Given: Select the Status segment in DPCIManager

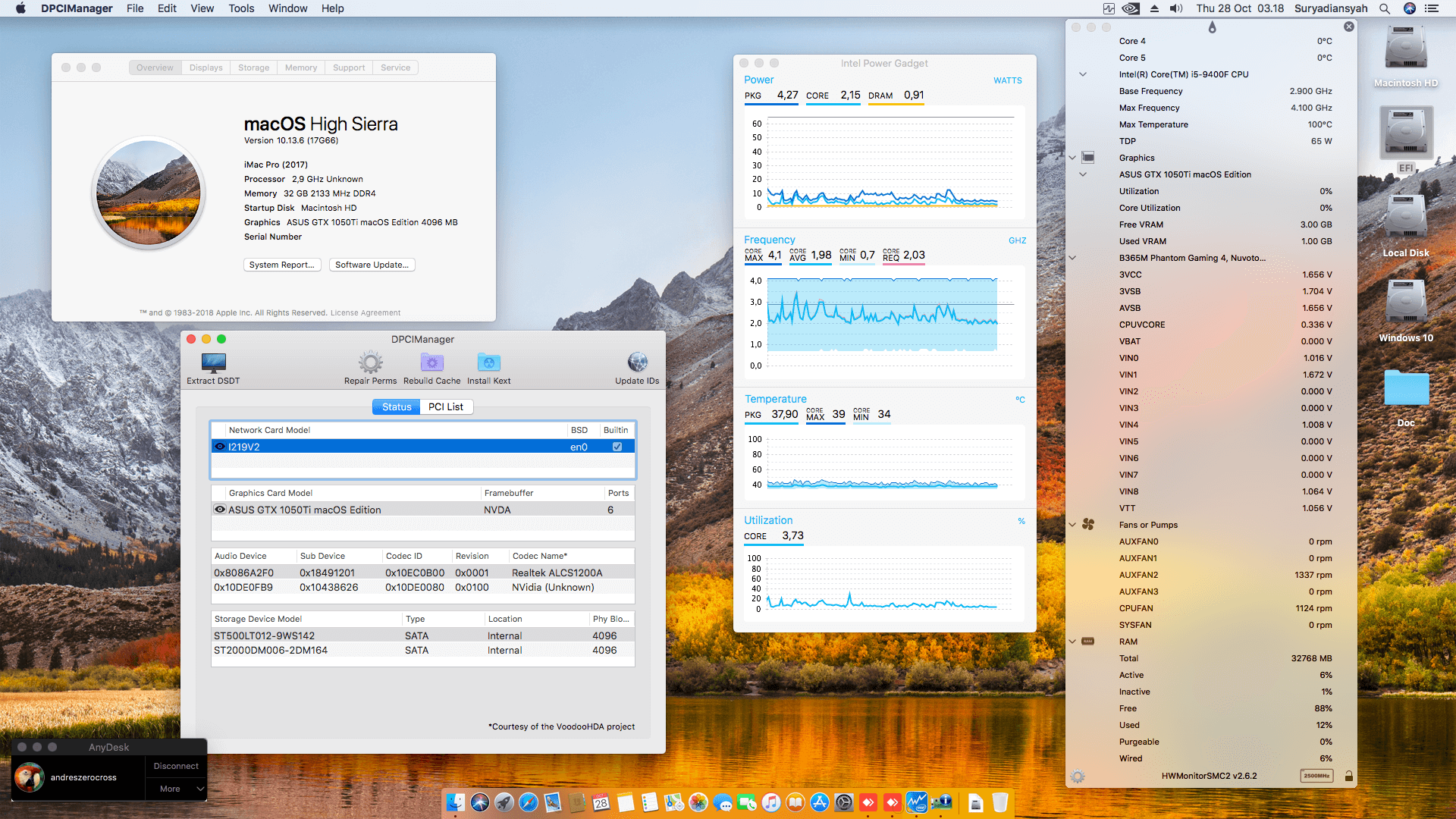Looking at the screenshot, I should click(x=397, y=407).
